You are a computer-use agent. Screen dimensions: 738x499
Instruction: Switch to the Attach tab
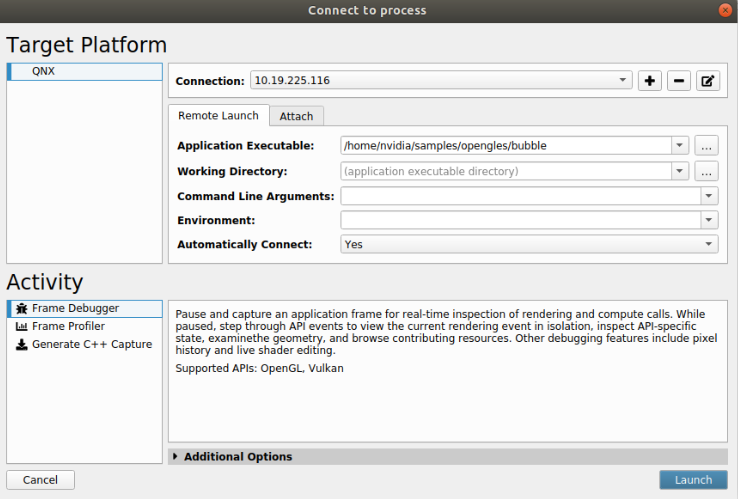point(296,116)
